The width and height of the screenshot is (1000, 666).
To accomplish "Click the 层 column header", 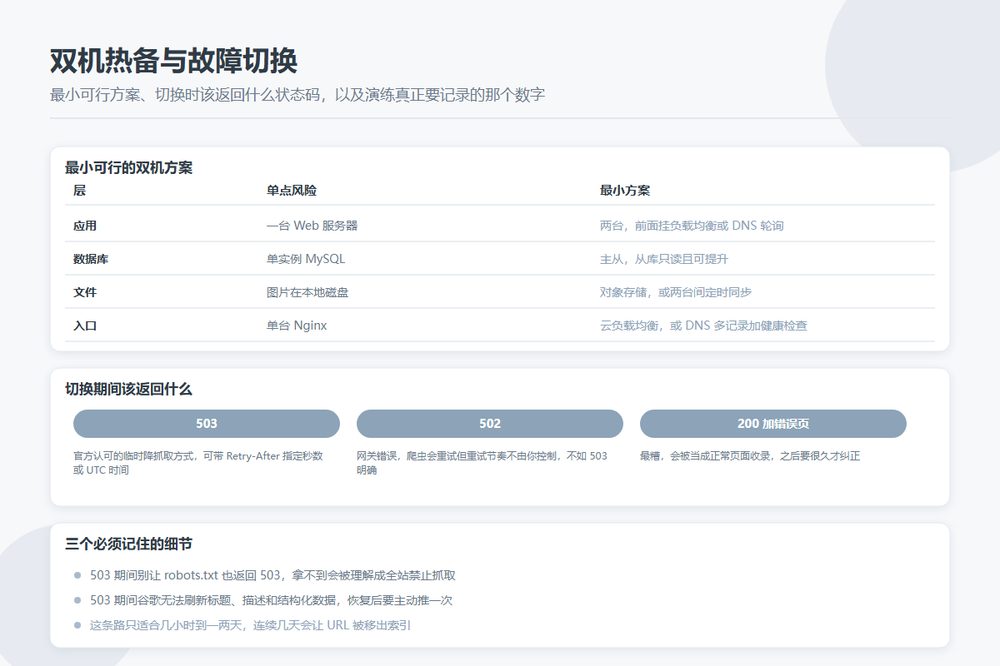I will [x=80, y=190].
